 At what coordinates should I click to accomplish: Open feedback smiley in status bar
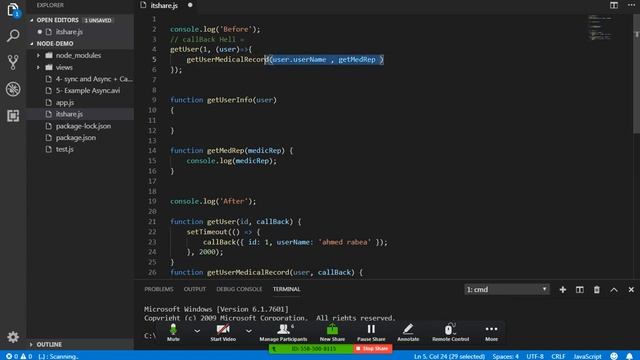pyautogui.click(x=614, y=356)
